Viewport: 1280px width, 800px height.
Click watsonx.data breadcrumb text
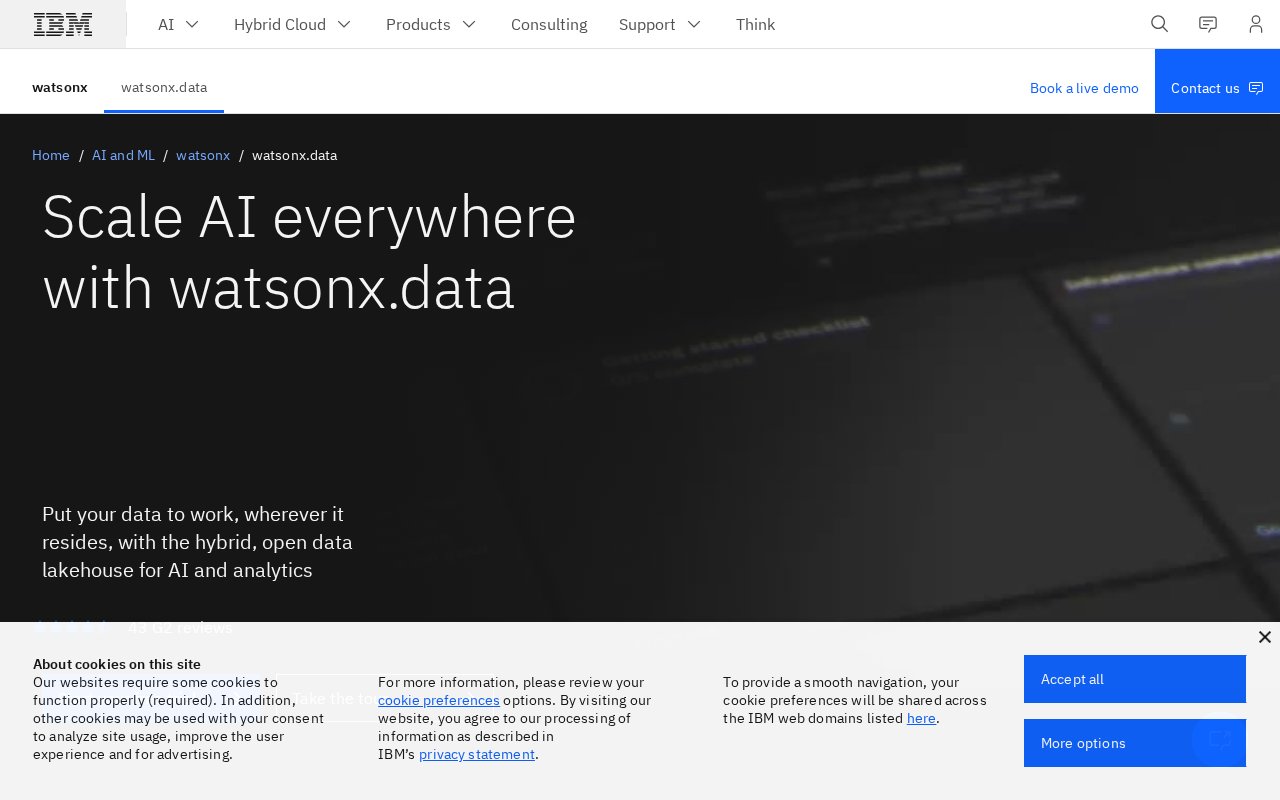[x=294, y=155]
